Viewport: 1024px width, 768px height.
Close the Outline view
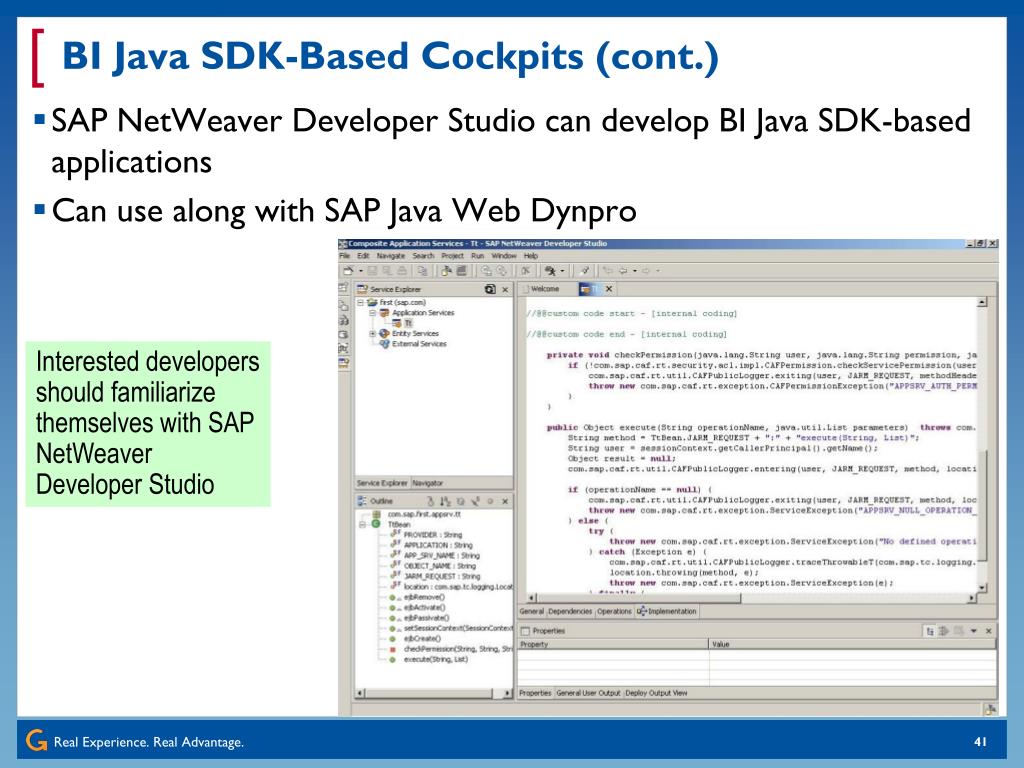click(505, 502)
